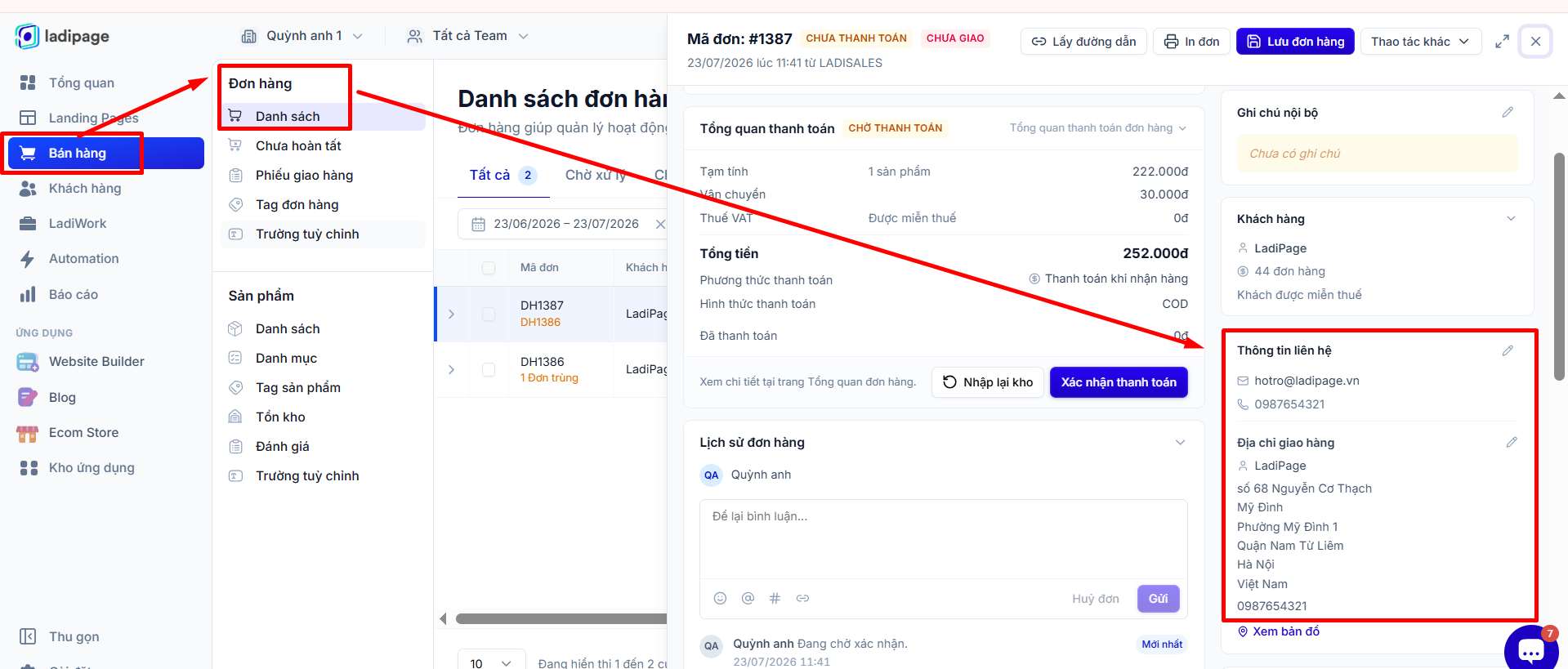Edit Thông tin liên hệ pencil icon
The image size is (1568, 669).
pyautogui.click(x=1508, y=350)
